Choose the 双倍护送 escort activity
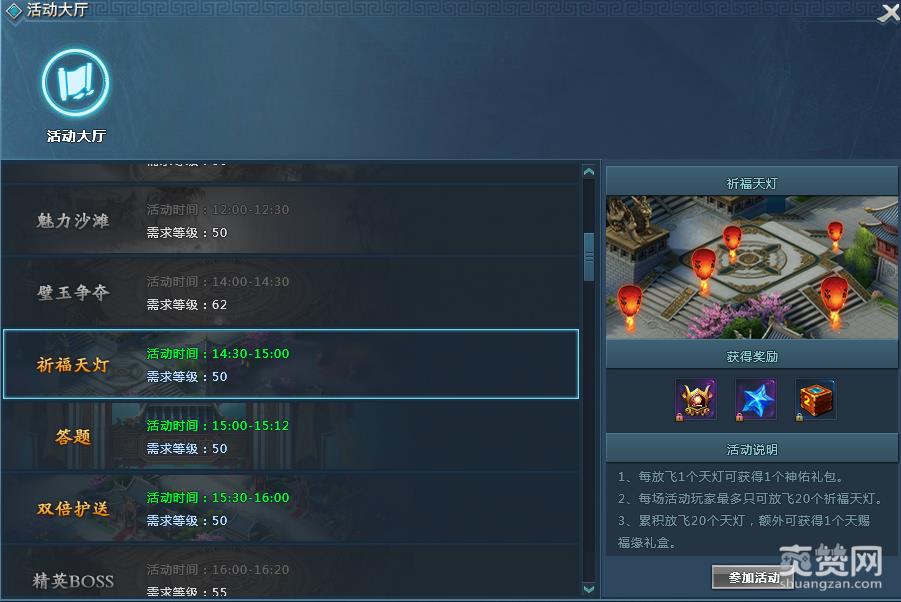Image resolution: width=901 pixels, height=602 pixels. click(291, 508)
